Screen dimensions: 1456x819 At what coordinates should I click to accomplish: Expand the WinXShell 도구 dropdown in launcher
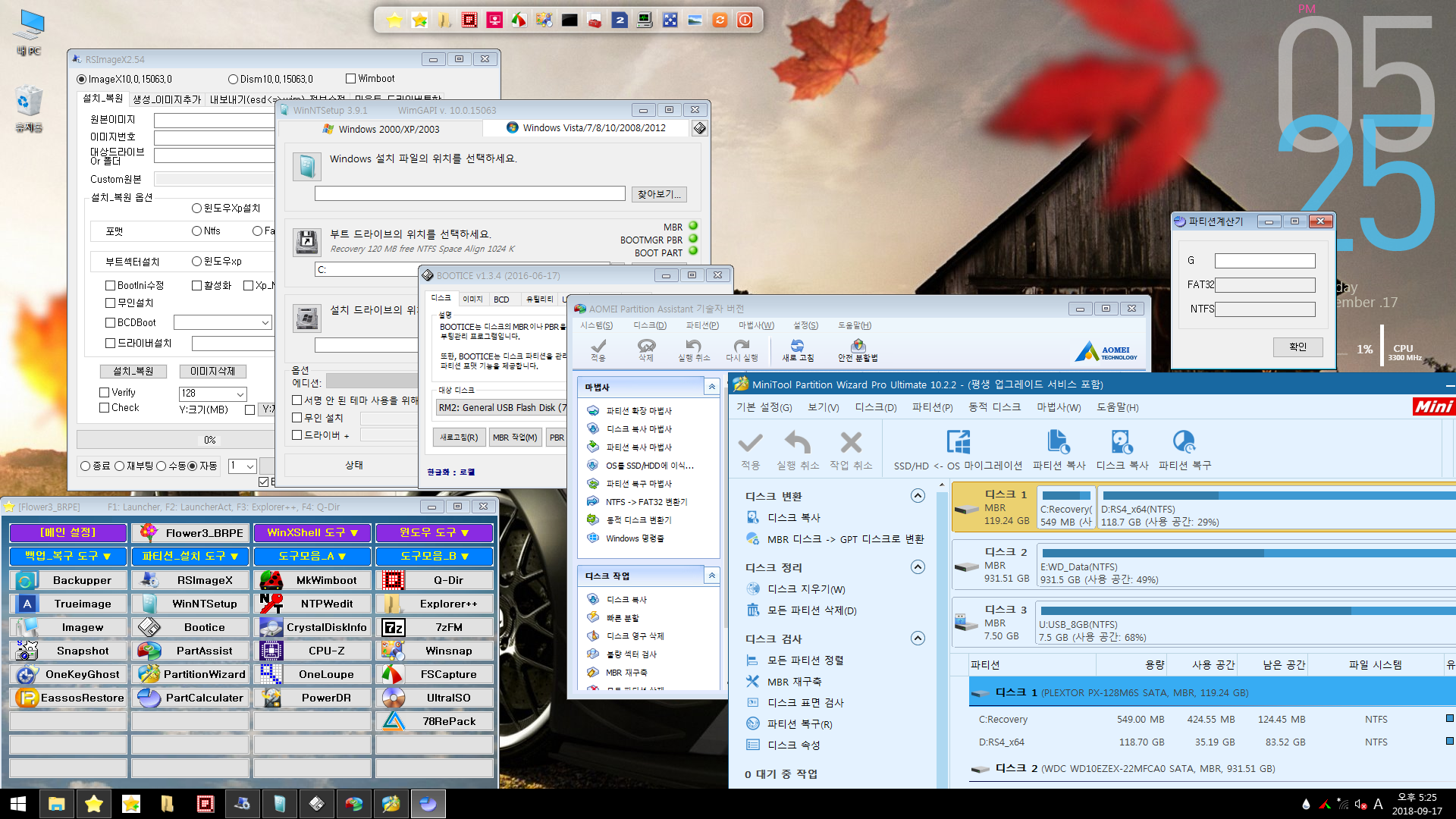coord(312,533)
